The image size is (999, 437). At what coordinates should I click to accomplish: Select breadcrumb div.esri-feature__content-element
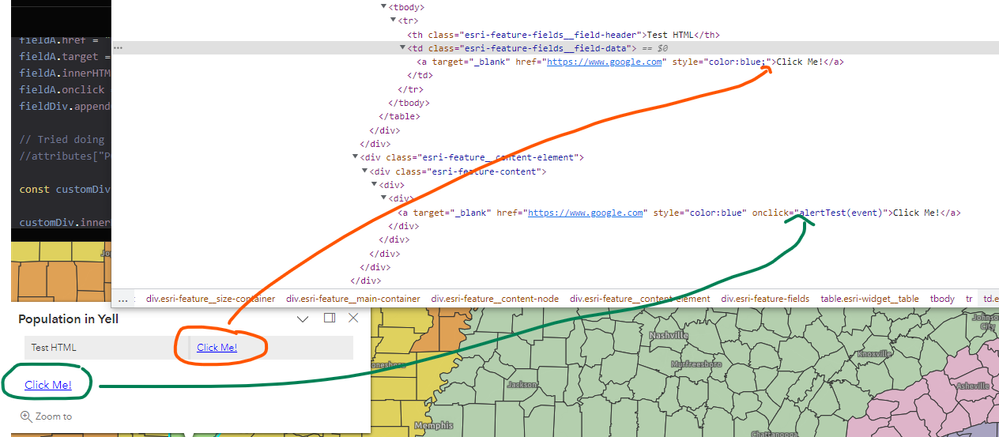pyautogui.click(x=640, y=298)
